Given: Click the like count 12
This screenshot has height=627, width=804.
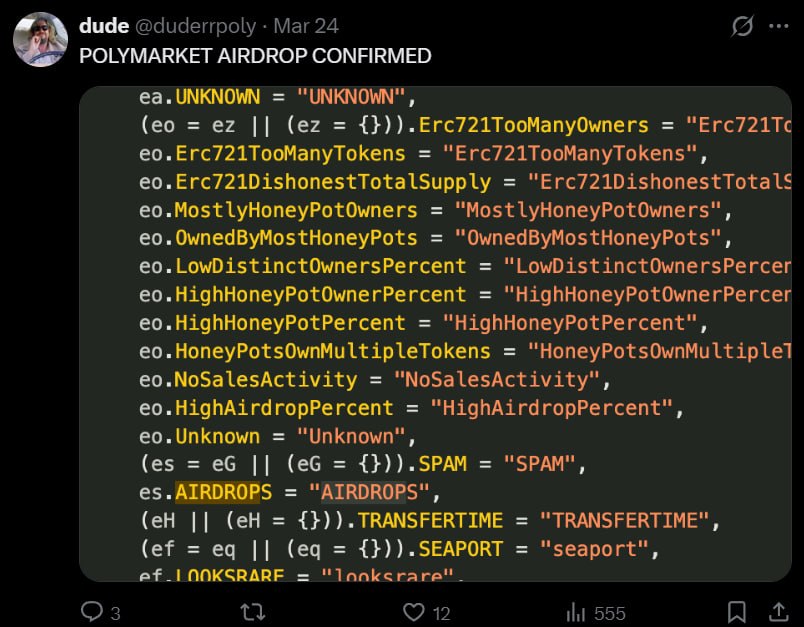Looking at the screenshot, I should [x=441, y=614].
